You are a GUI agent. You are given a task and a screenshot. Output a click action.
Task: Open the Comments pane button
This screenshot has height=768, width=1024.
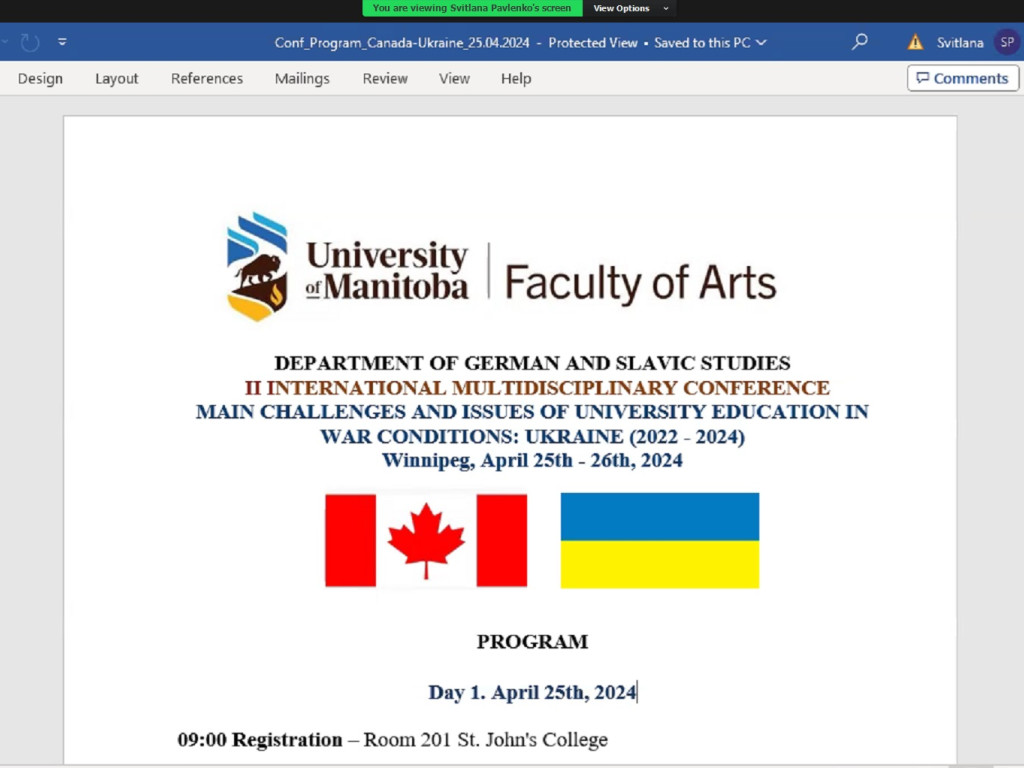click(963, 78)
